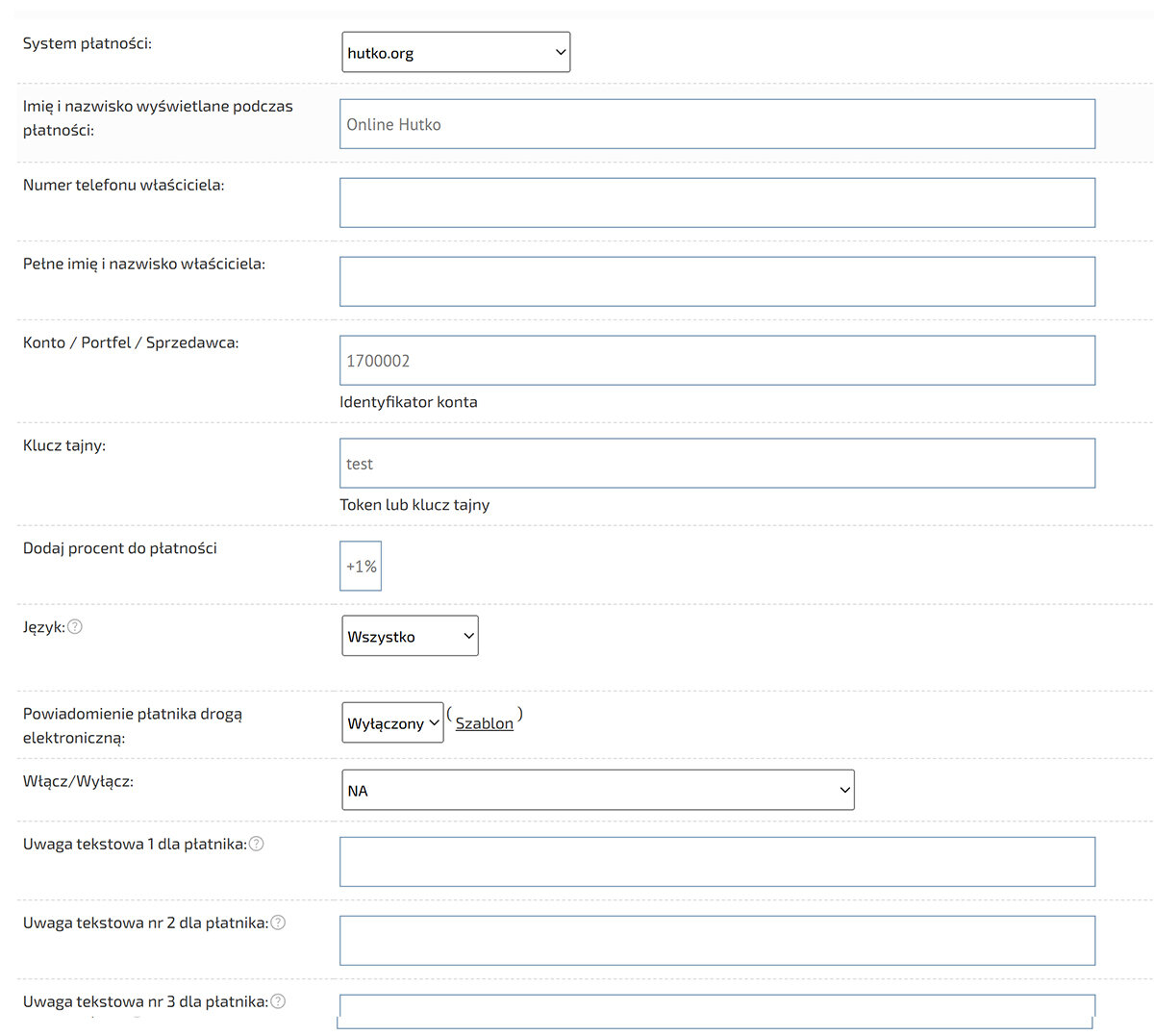1154x1036 pixels.
Task: Click the Pełne imię i nazwisko właściciela field
Action: click(x=716, y=282)
